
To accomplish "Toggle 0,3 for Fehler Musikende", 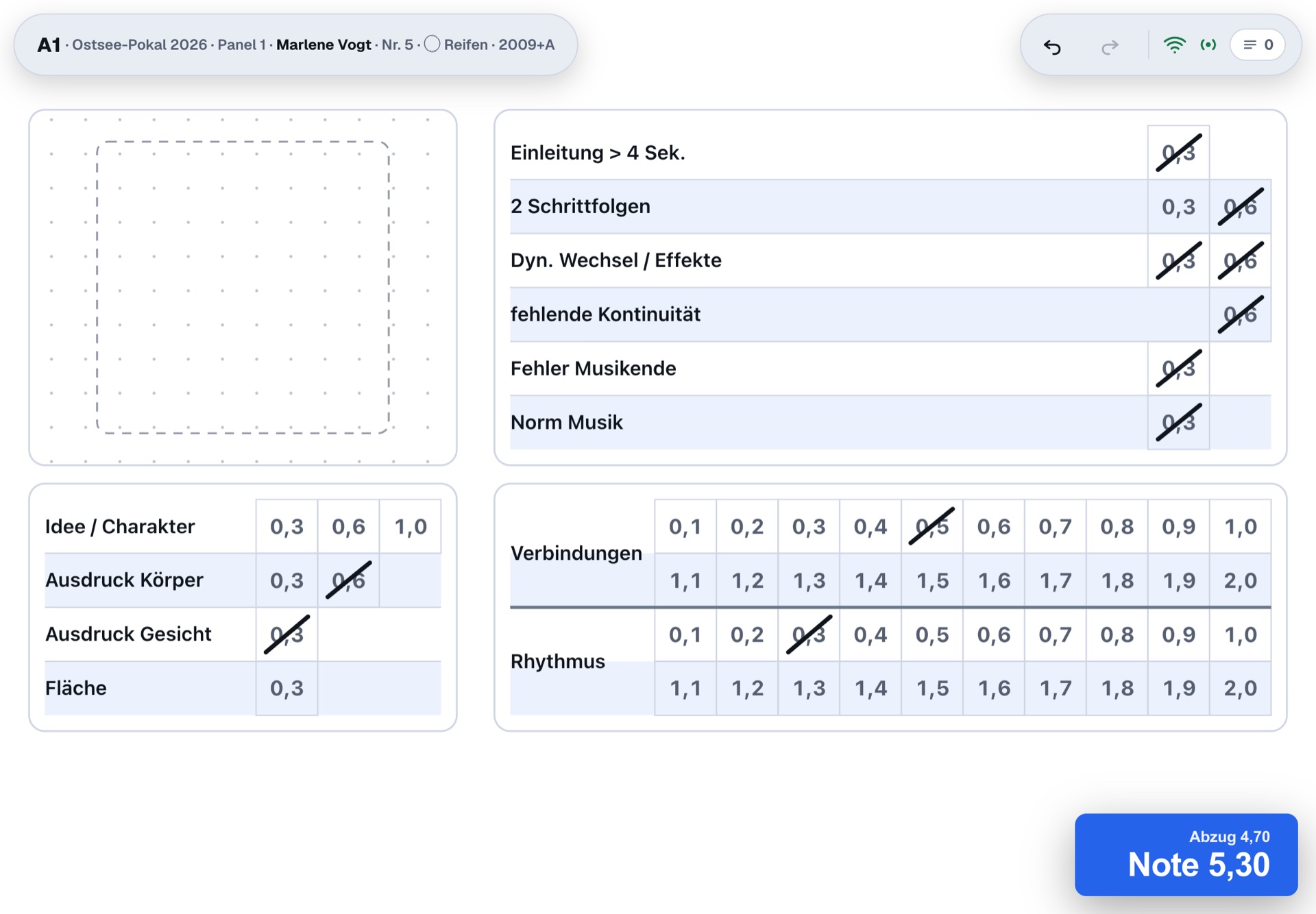I will [x=1178, y=369].
